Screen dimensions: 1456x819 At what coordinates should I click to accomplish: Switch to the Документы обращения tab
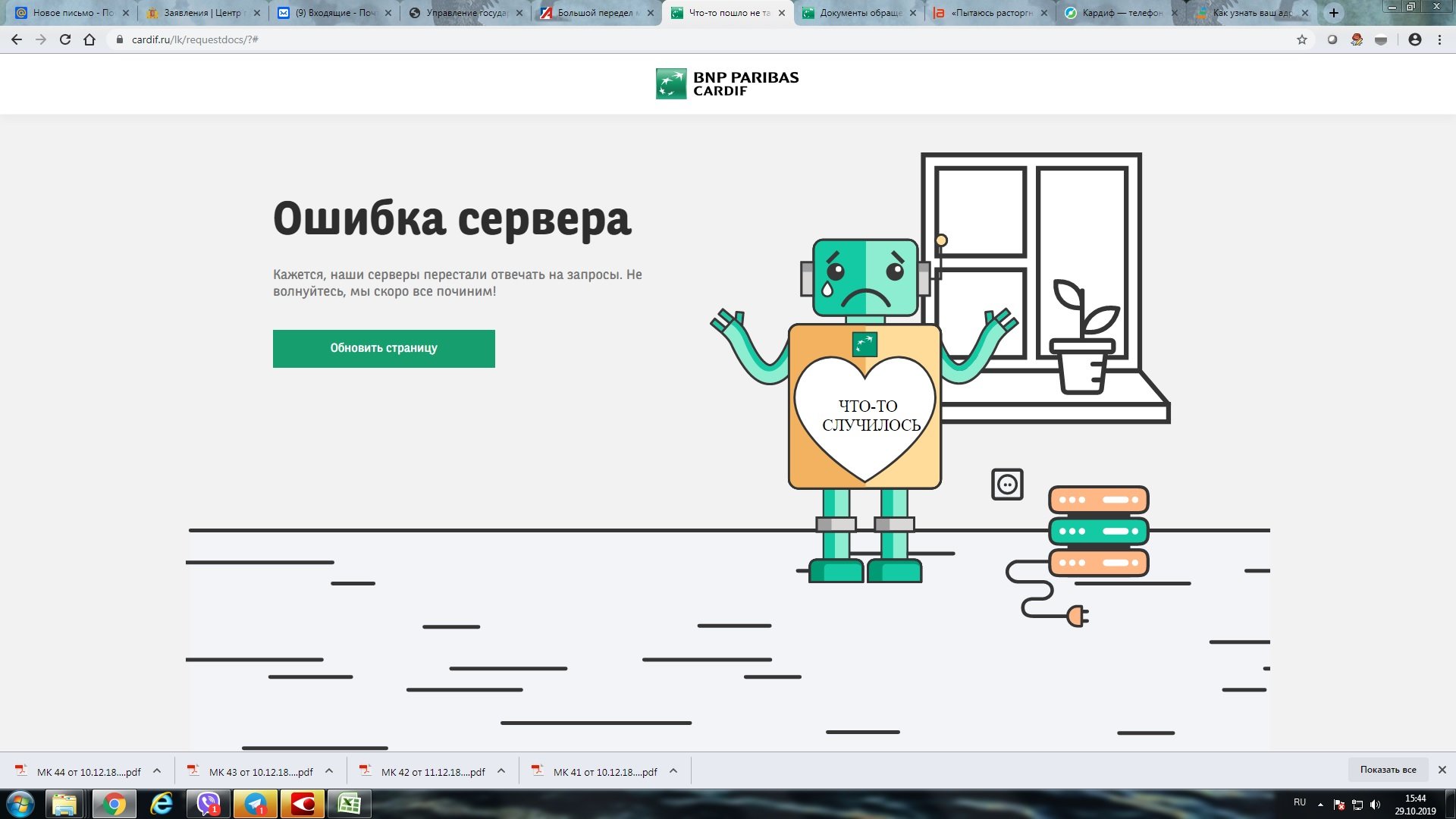pos(857,13)
